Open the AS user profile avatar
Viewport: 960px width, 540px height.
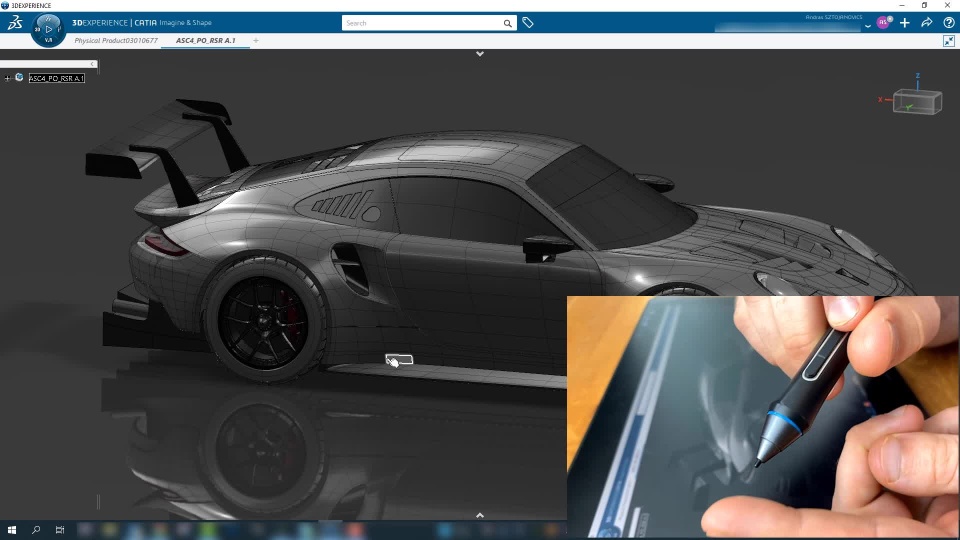click(x=884, y=23)
